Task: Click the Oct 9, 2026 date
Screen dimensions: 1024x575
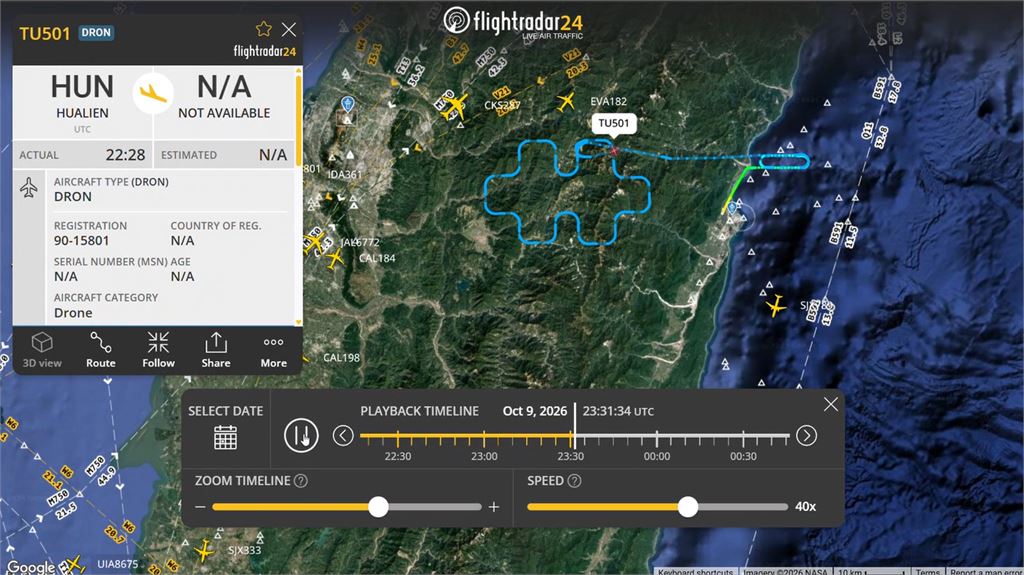Action: [535, 411]
